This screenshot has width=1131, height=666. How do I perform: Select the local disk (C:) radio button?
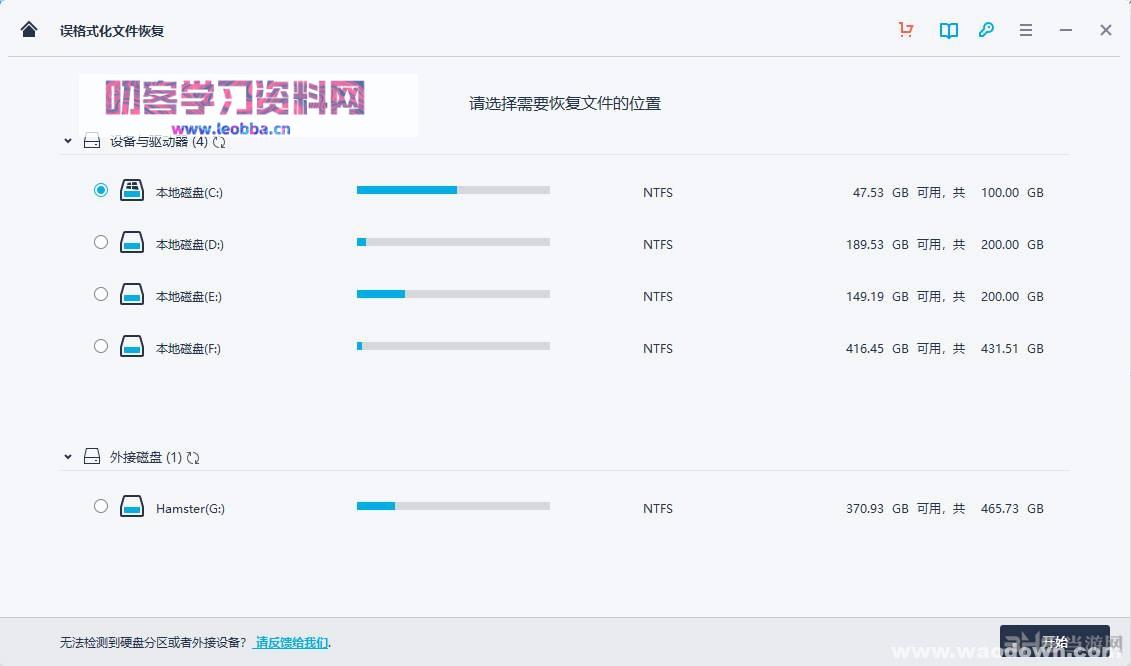coord(101,190)
